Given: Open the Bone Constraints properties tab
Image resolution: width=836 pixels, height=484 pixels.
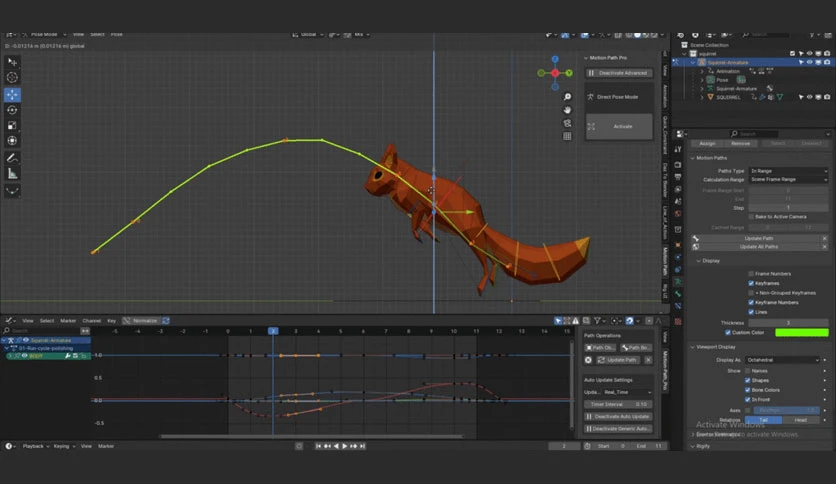Looking at the screenshot, I should click(x=678, y=306).
